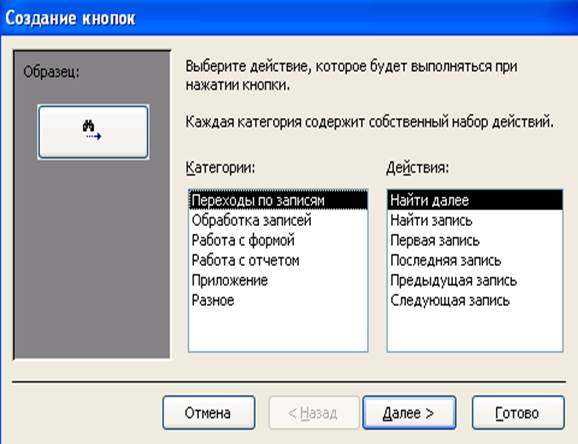
Task: Choose the Первая запись action
Action: tap(475, 240)
